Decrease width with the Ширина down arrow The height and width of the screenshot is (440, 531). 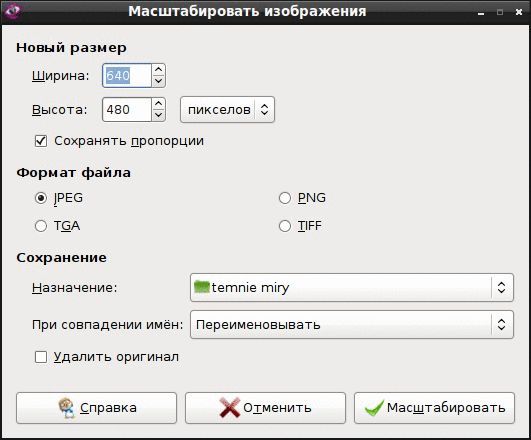tap(158, 81)
